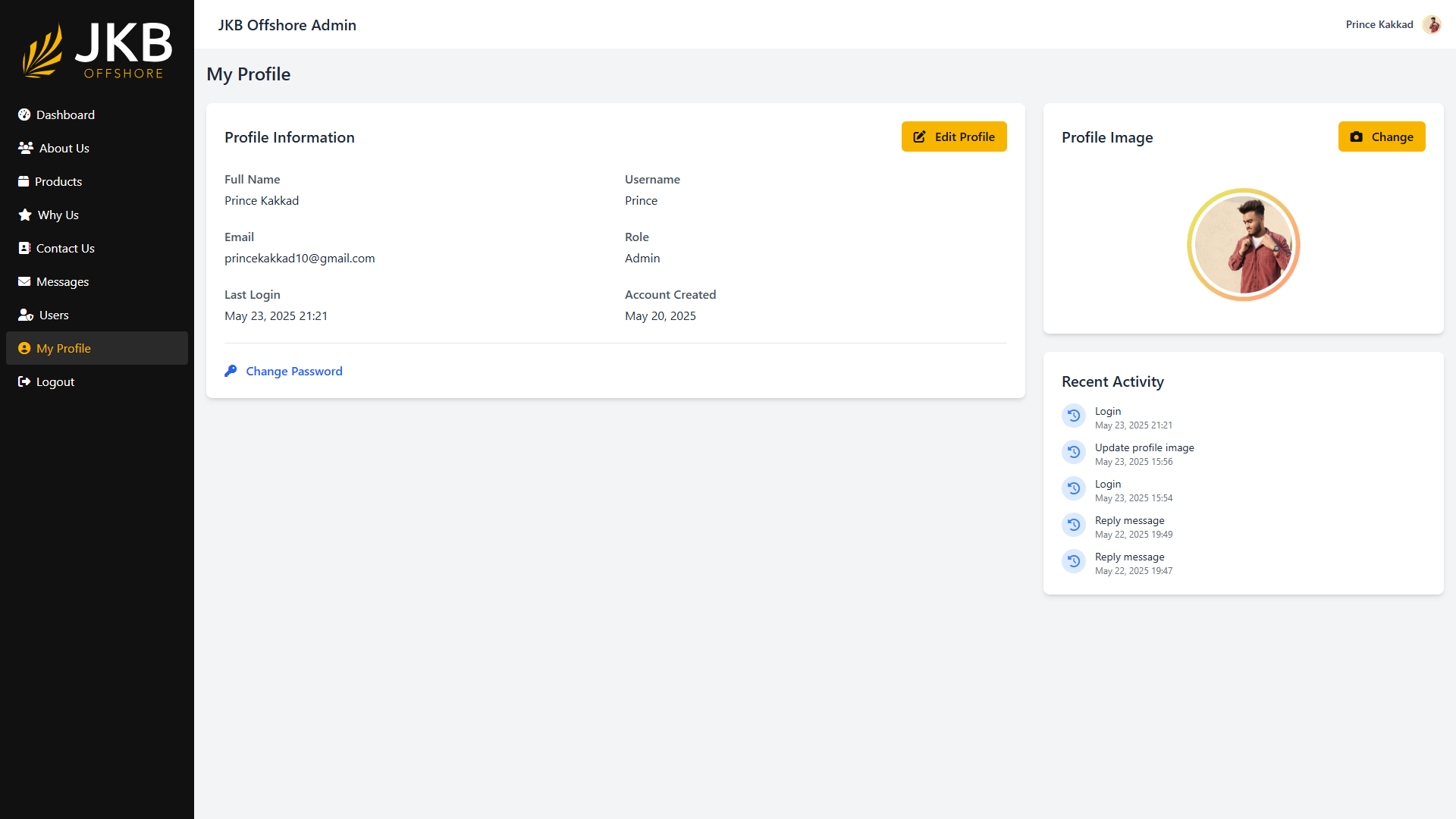The width and height of the screenshot is (1456, 819).
Task: Go to Products section in sidebar
Action: (x=58, y=181)
